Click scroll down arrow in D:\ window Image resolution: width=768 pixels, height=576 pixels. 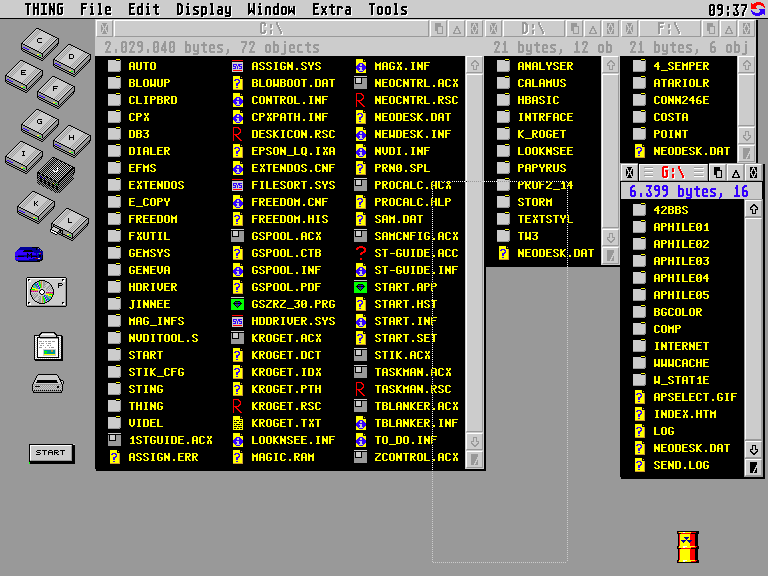[x=611, y=238]
